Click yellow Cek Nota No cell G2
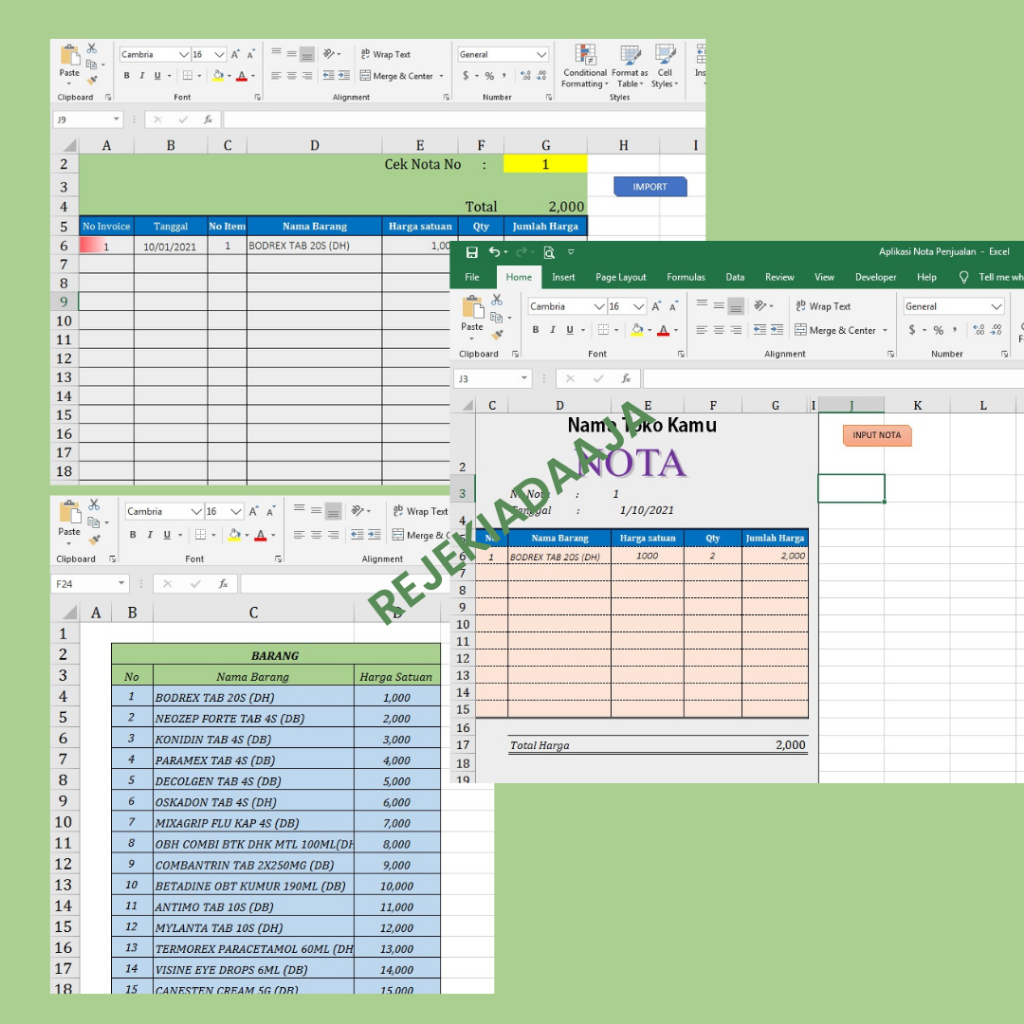Screen dimensions: 1024x1024 545,164
